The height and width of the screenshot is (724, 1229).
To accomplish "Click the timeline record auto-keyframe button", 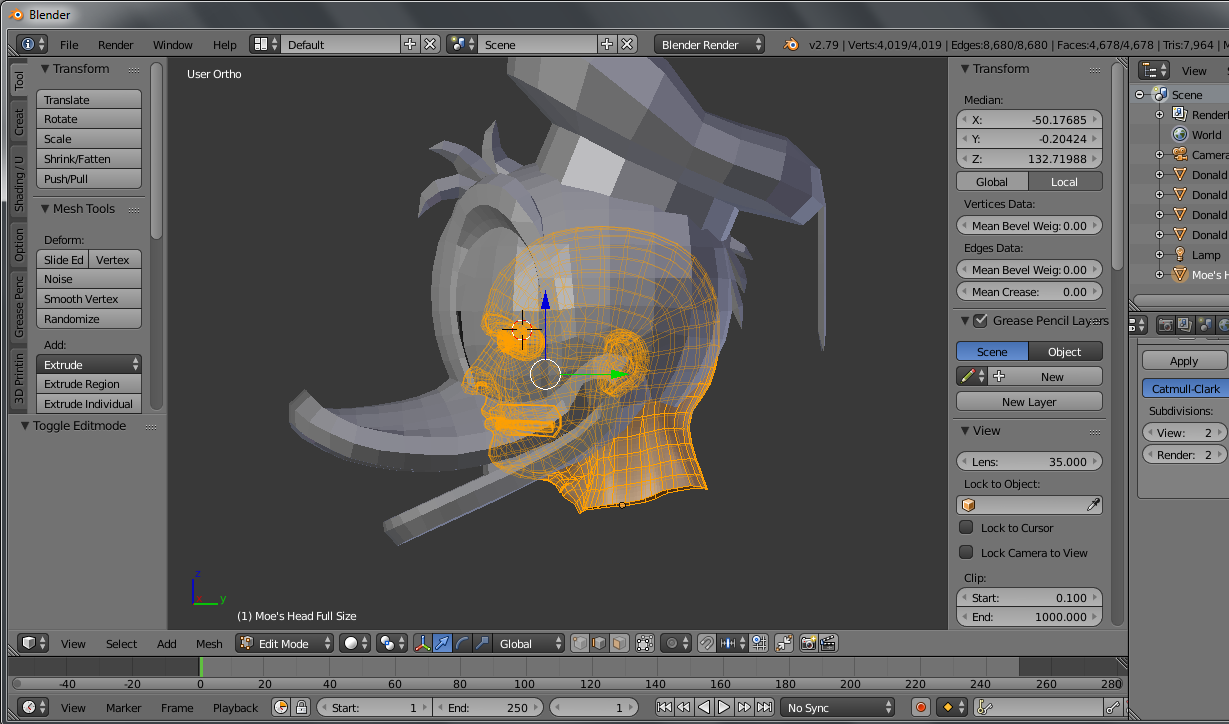I will 921,708.
